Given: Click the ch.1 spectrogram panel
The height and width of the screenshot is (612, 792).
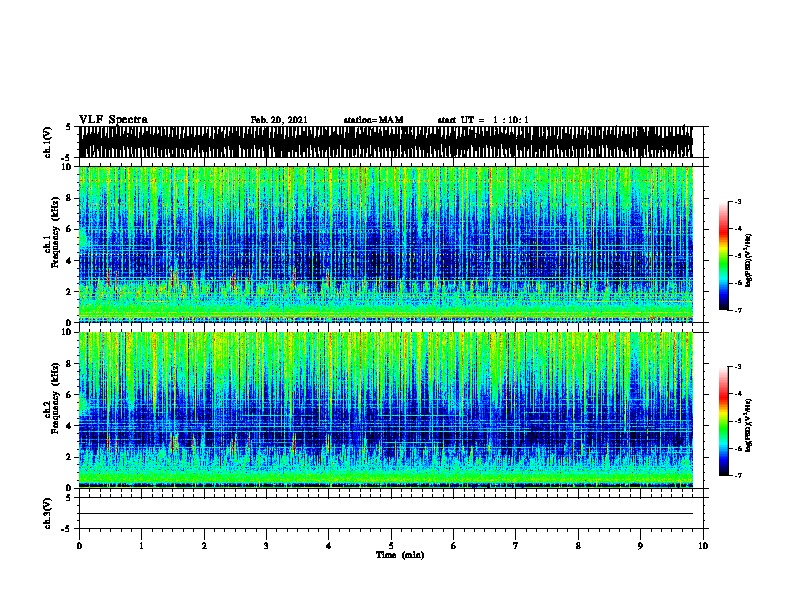Looking at the screenshot, I should pos(391,244).
